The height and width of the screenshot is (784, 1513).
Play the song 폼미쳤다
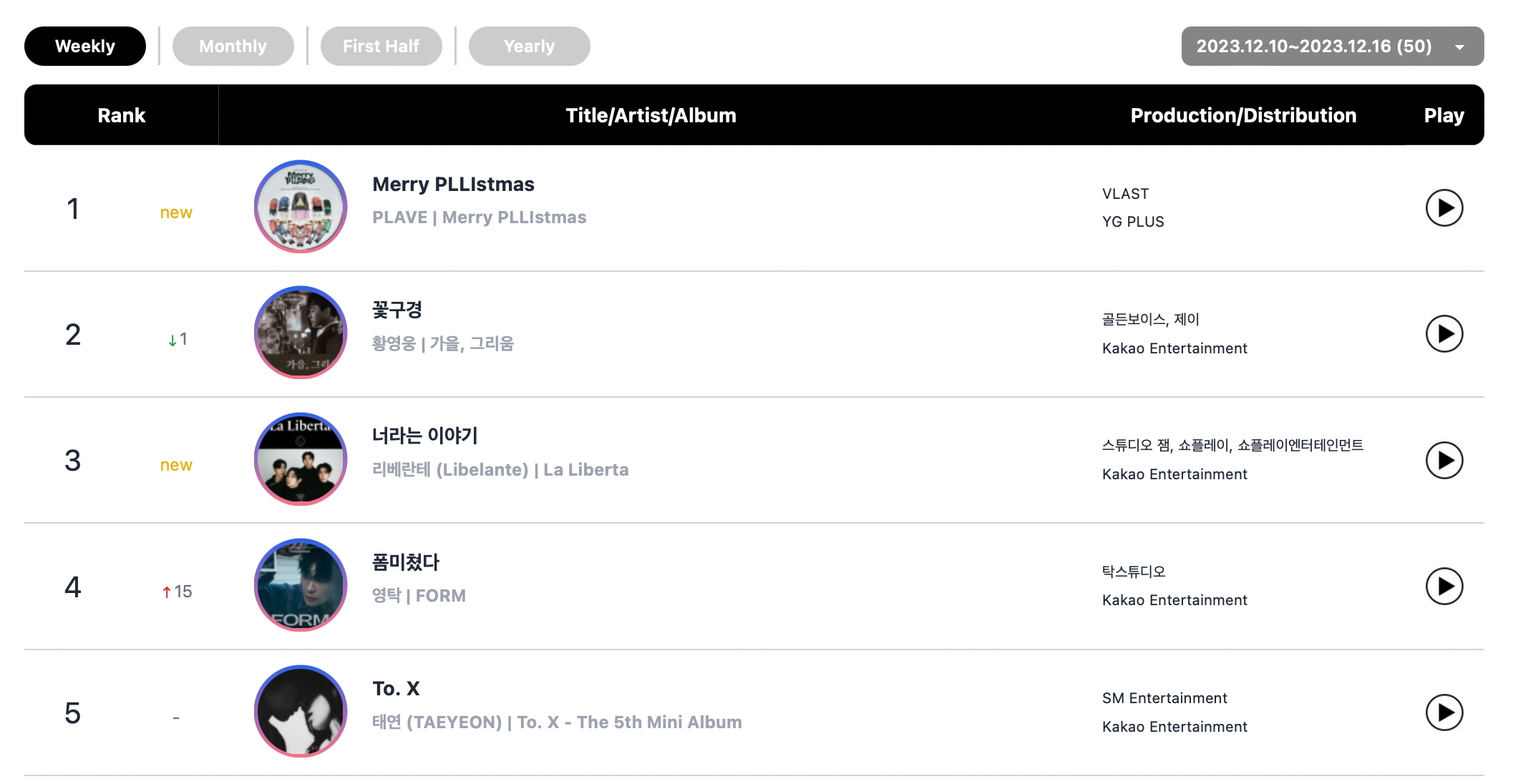tap(1444, 587)
